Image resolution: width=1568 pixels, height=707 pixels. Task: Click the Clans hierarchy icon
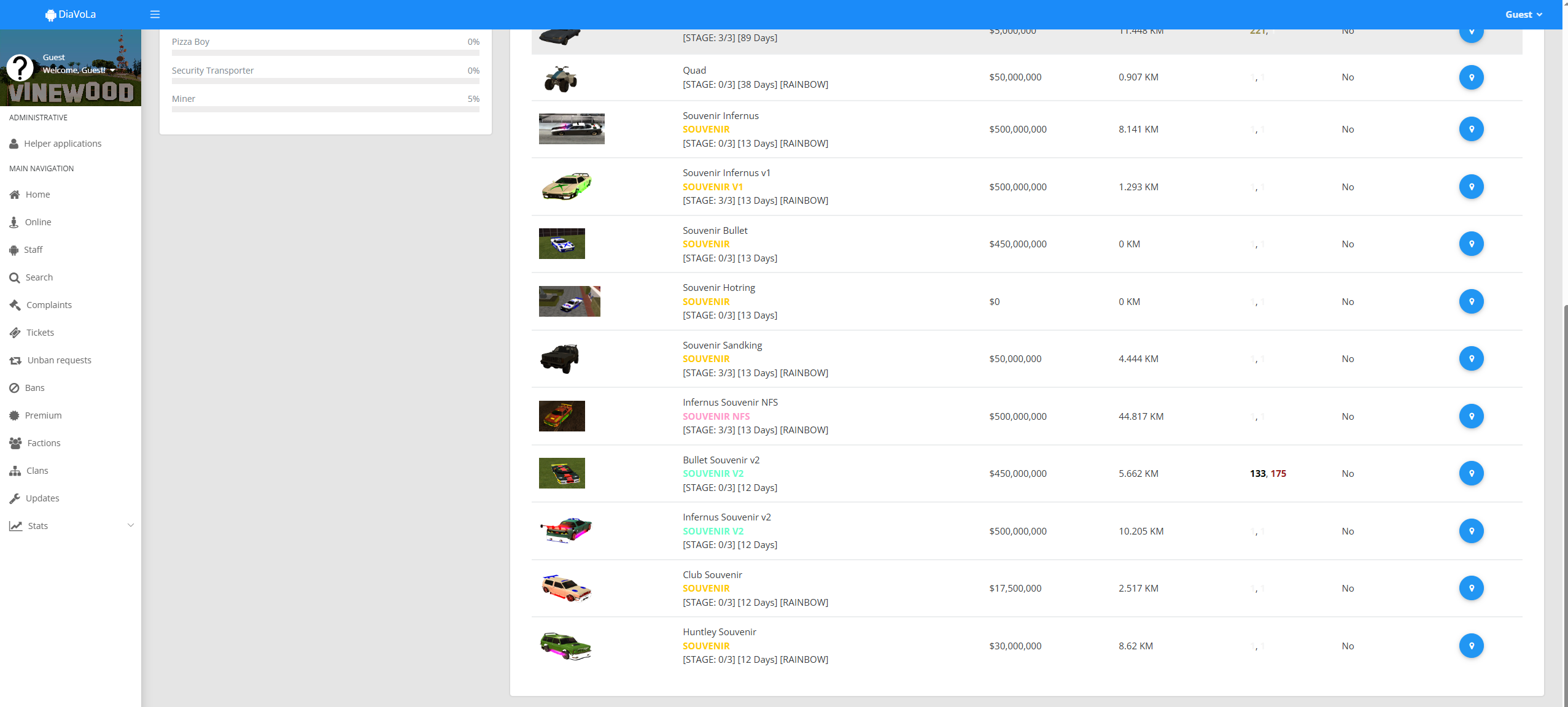click(15, 471)
